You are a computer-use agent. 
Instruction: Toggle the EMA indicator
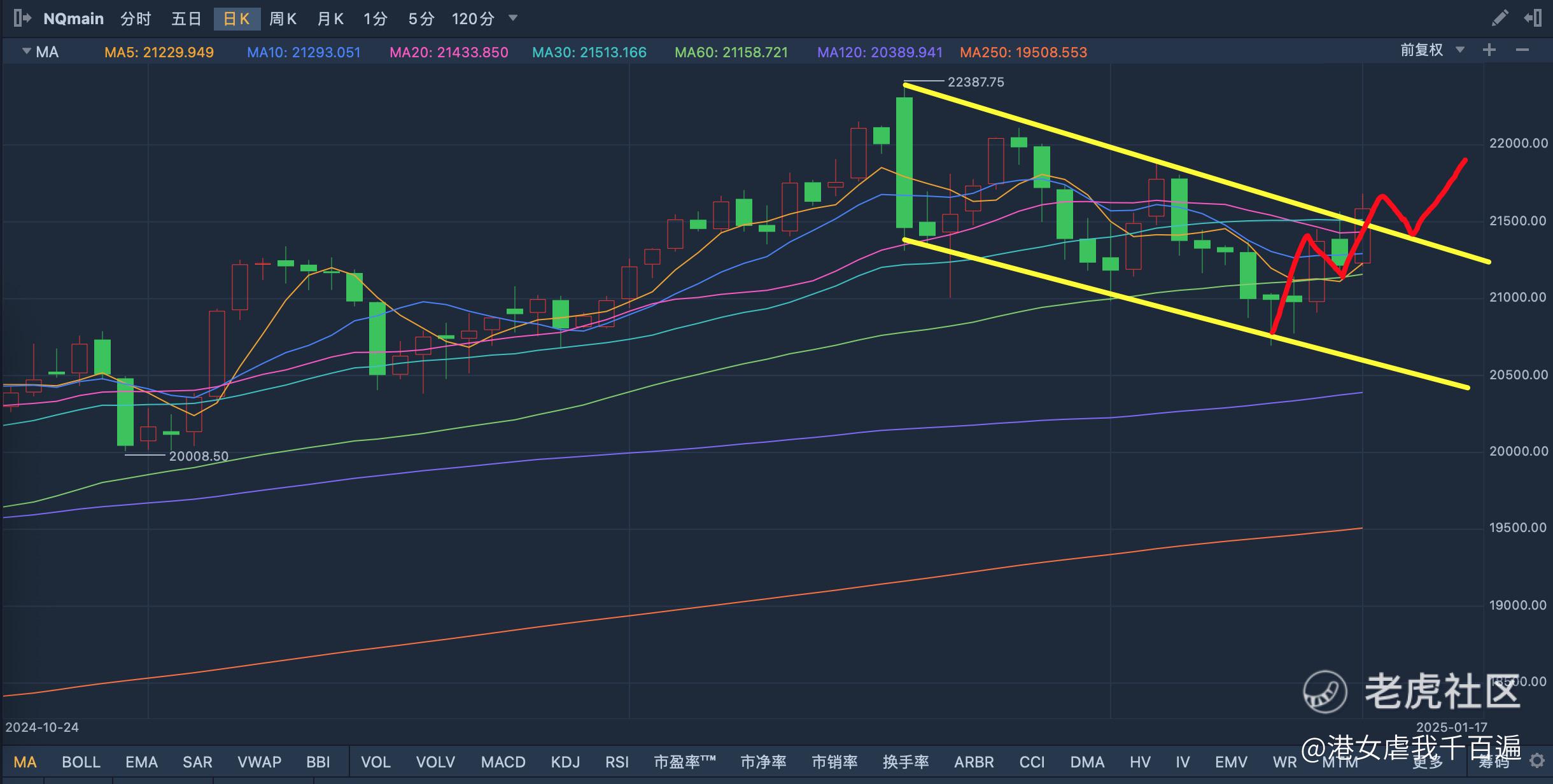[141, 762]
